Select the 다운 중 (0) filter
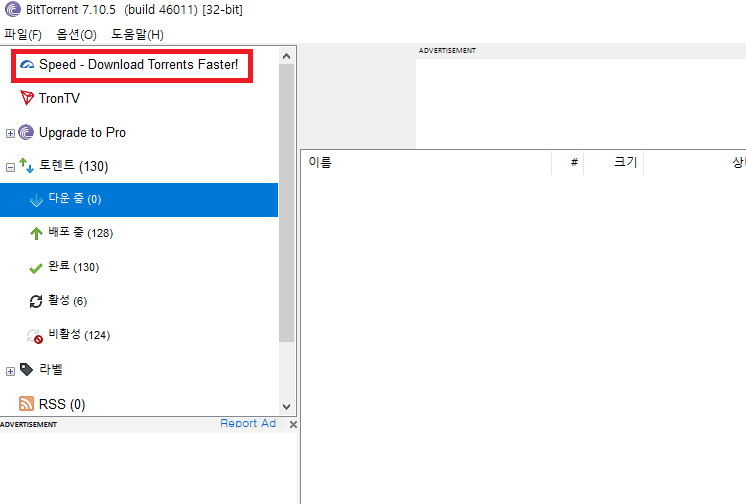The width and height of the screenshot is (746, 504). click(x=139, y=200)
